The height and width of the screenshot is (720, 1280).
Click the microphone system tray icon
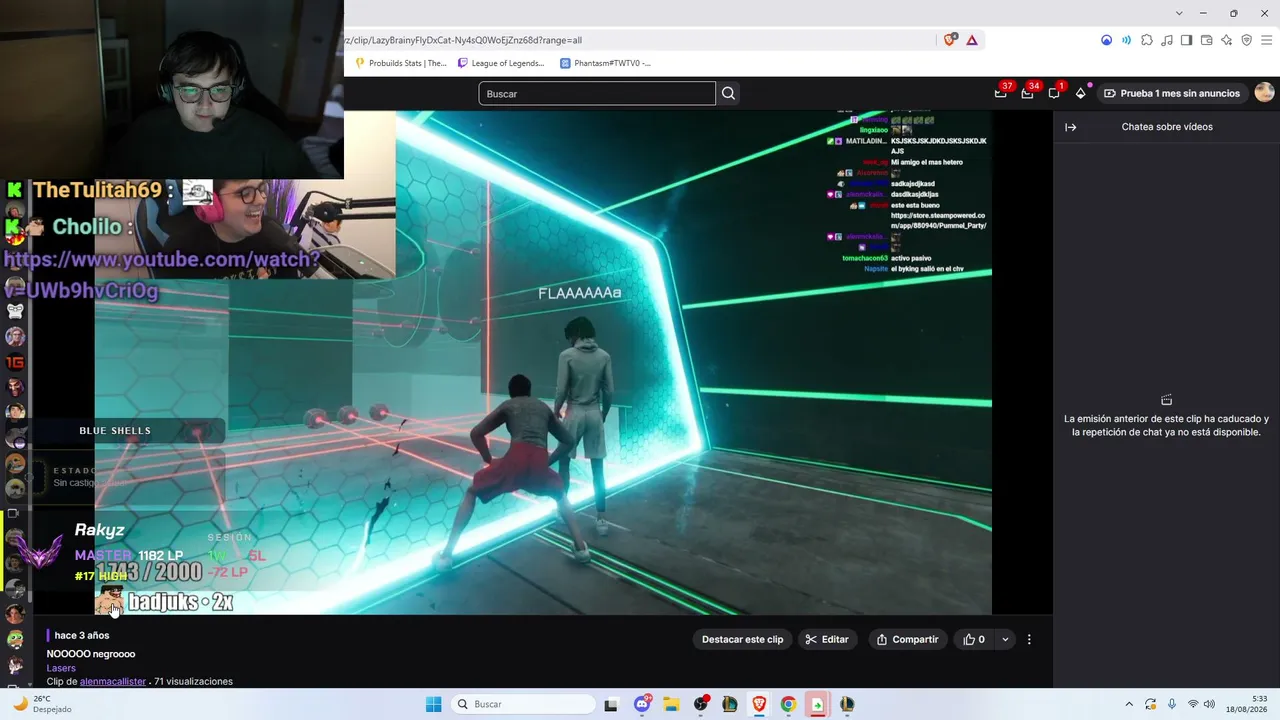[1172, 704]
